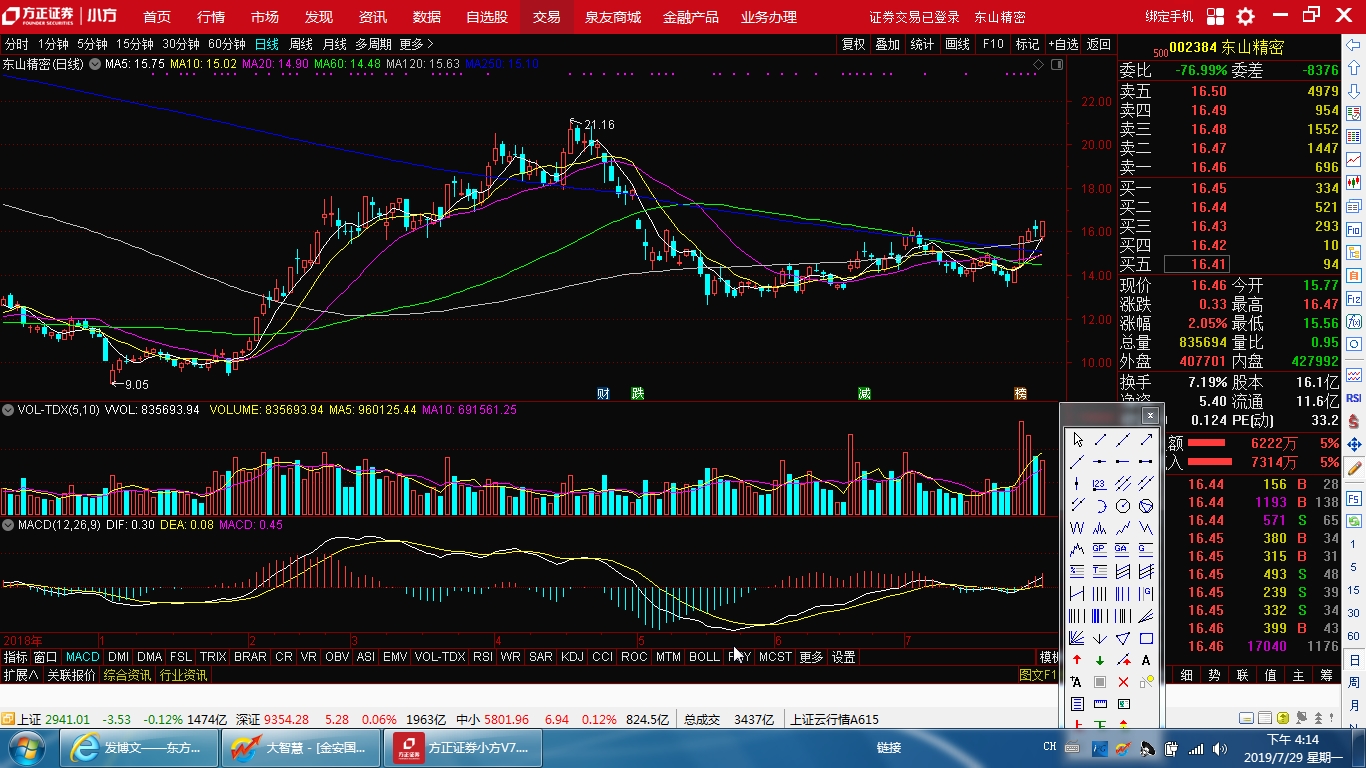Screen dimensions: 1366x768
Task: Select the circle drawing tool in the palette
Action: (1123, 505)
